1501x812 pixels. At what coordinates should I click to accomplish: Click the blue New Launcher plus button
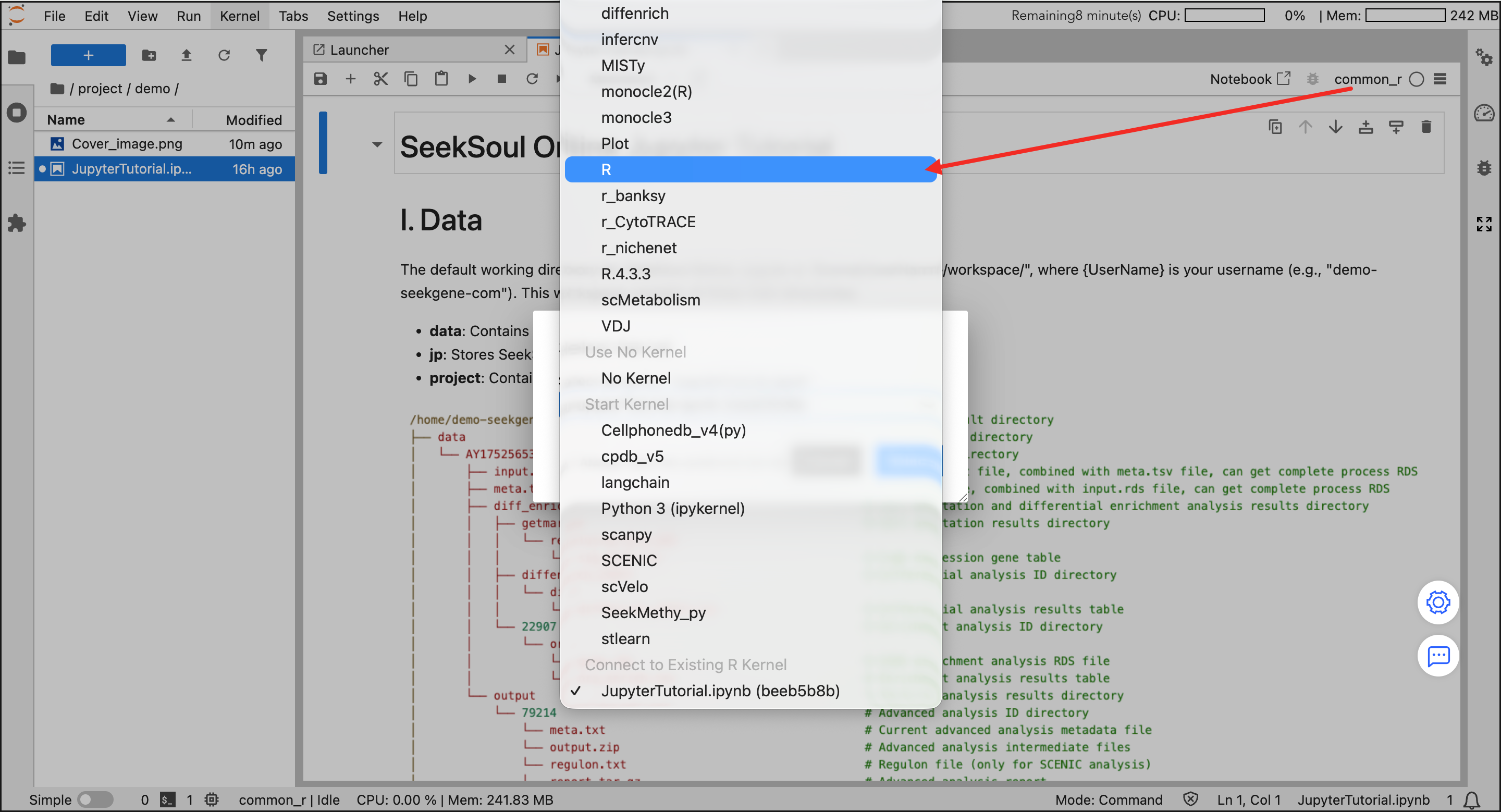pyautogui.click(x=88, y=55)
